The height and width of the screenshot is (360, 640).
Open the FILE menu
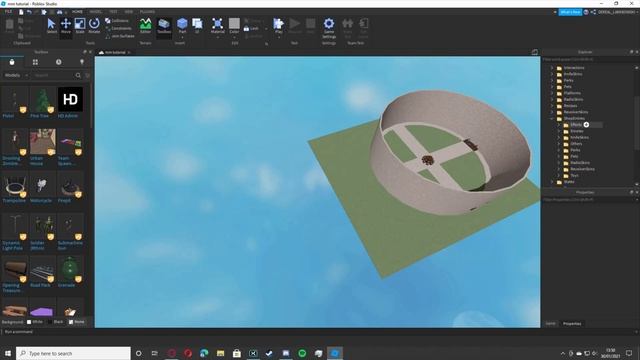[8, 12]
